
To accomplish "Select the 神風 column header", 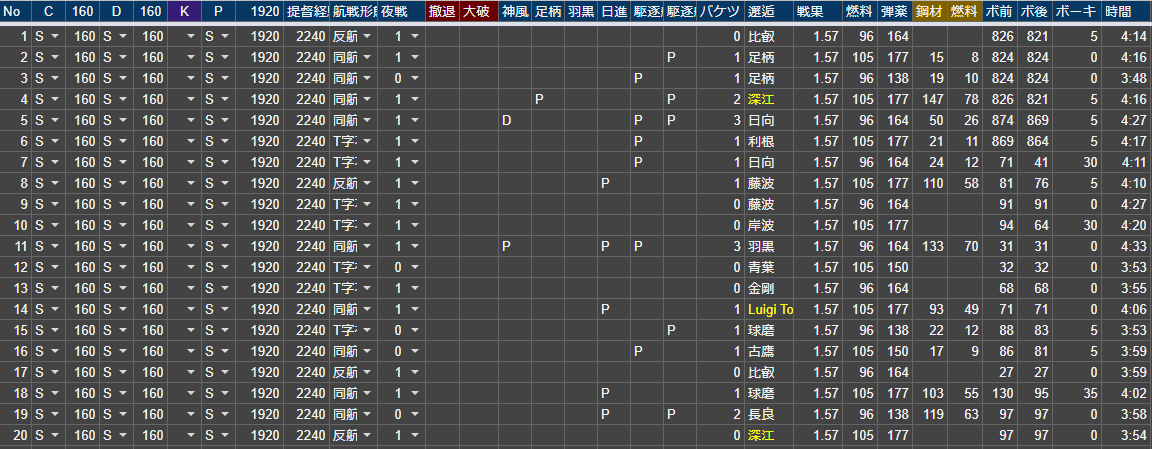I will 514,11.
